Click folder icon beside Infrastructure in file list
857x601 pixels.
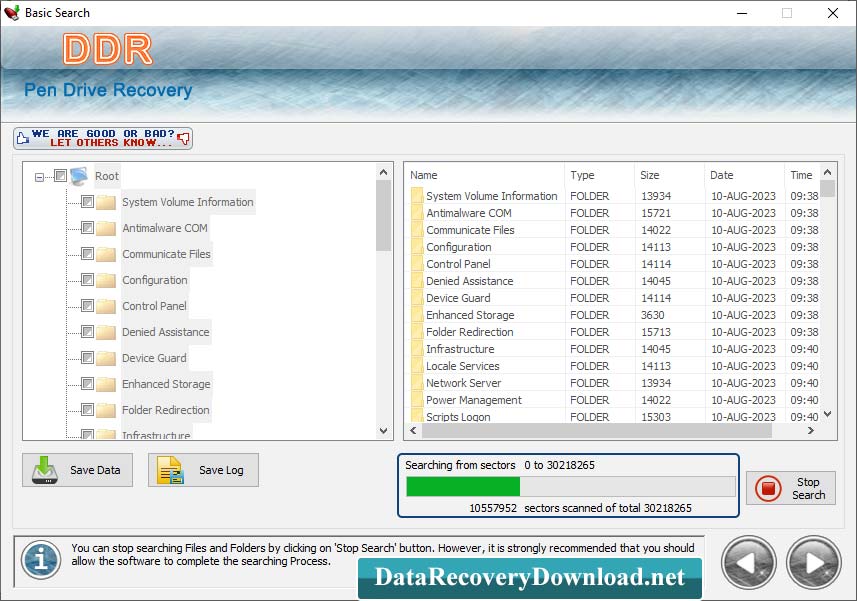point(417,349)
